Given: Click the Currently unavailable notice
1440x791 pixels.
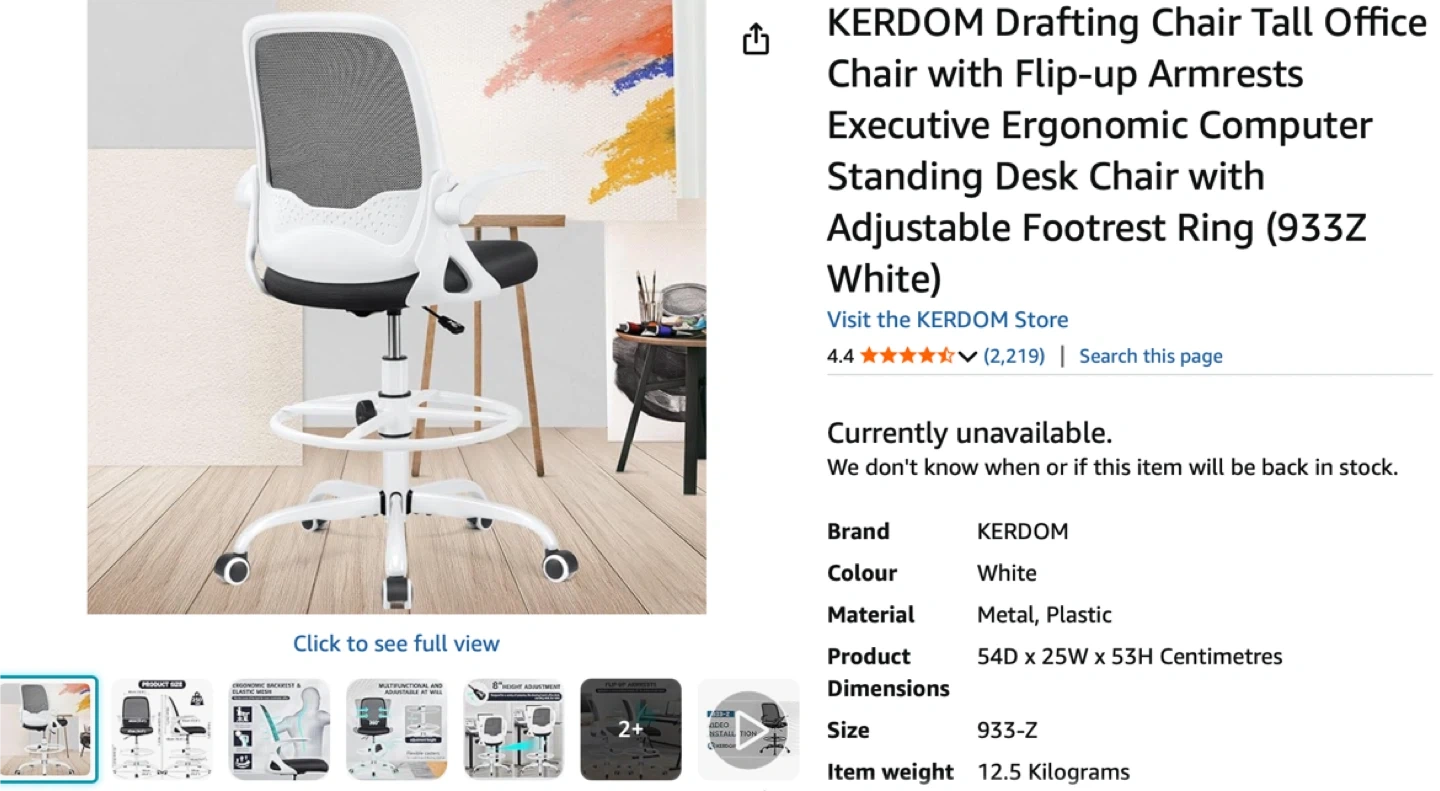Looking at the screenshot, I should (x=969, y=433).
